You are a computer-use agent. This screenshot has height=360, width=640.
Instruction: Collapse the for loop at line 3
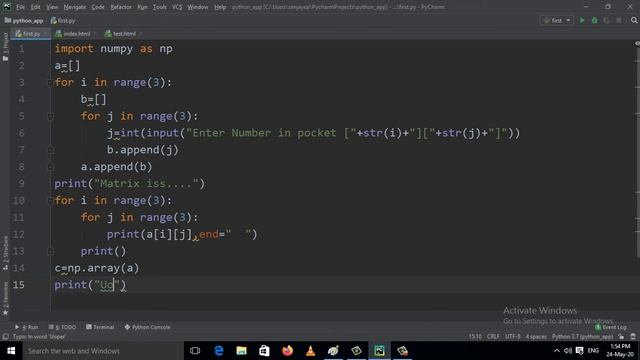click(x=50, y=83)
